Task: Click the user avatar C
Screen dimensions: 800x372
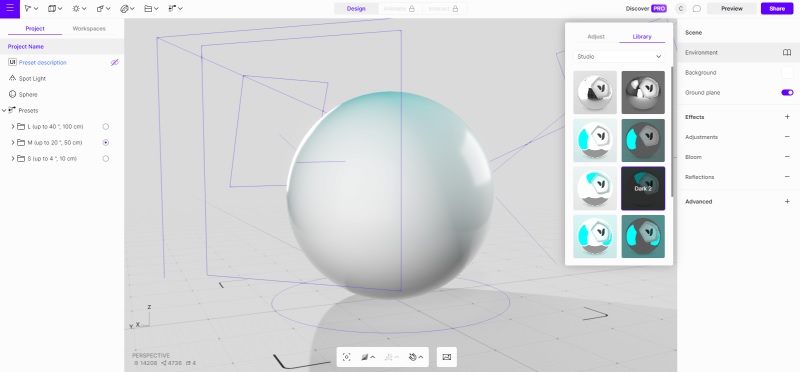Action: [681, 9]
